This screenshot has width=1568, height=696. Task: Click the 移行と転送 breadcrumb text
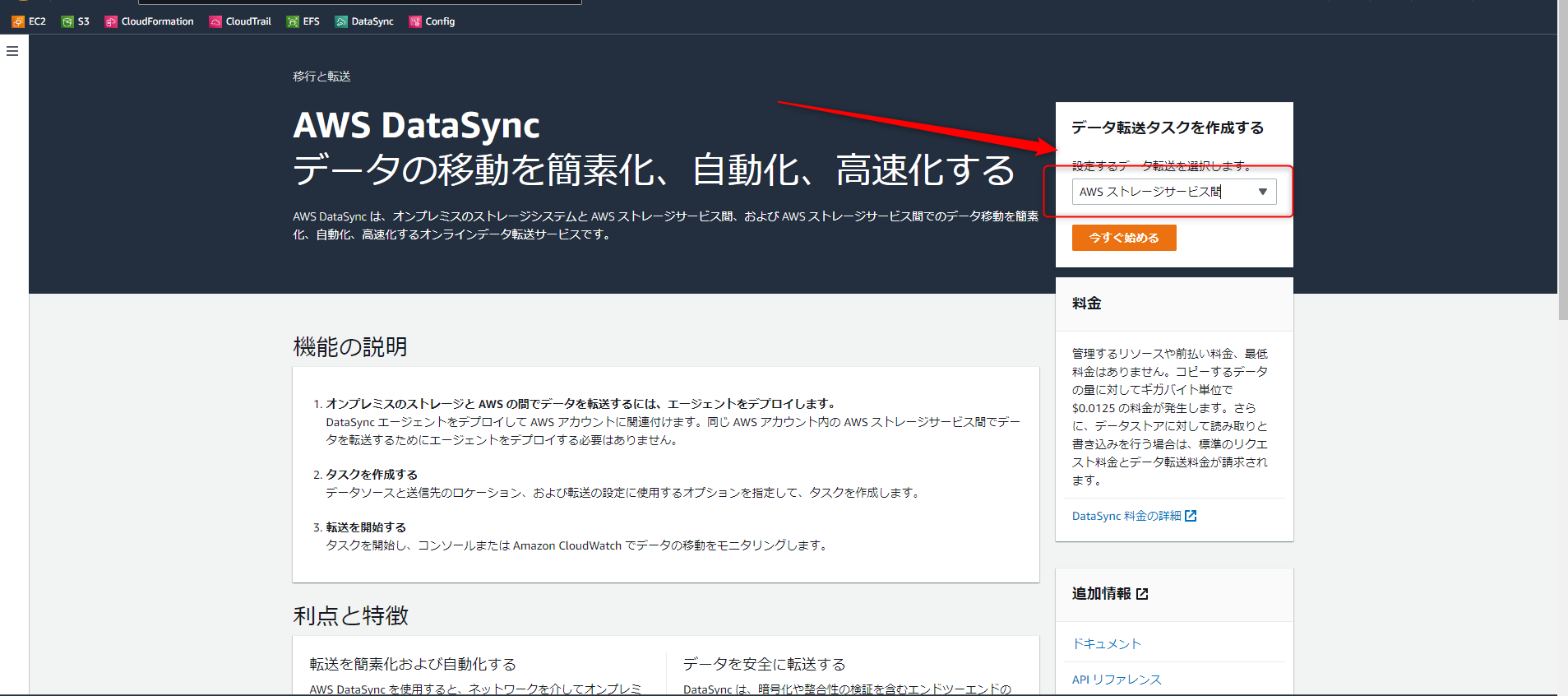coord(321,77)
